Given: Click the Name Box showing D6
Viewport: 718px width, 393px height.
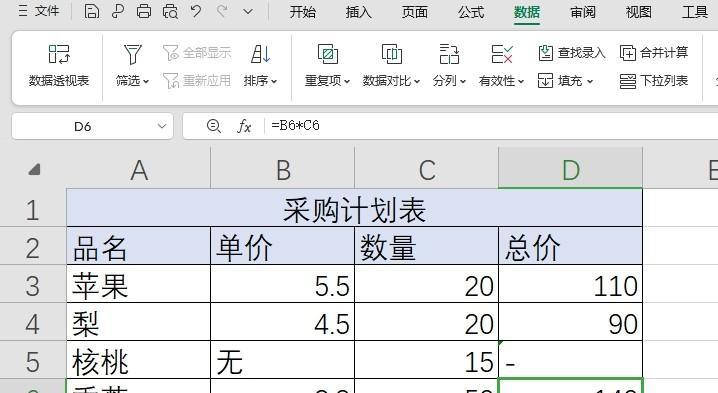Looking at the screenshot, I should coord(83,126).
